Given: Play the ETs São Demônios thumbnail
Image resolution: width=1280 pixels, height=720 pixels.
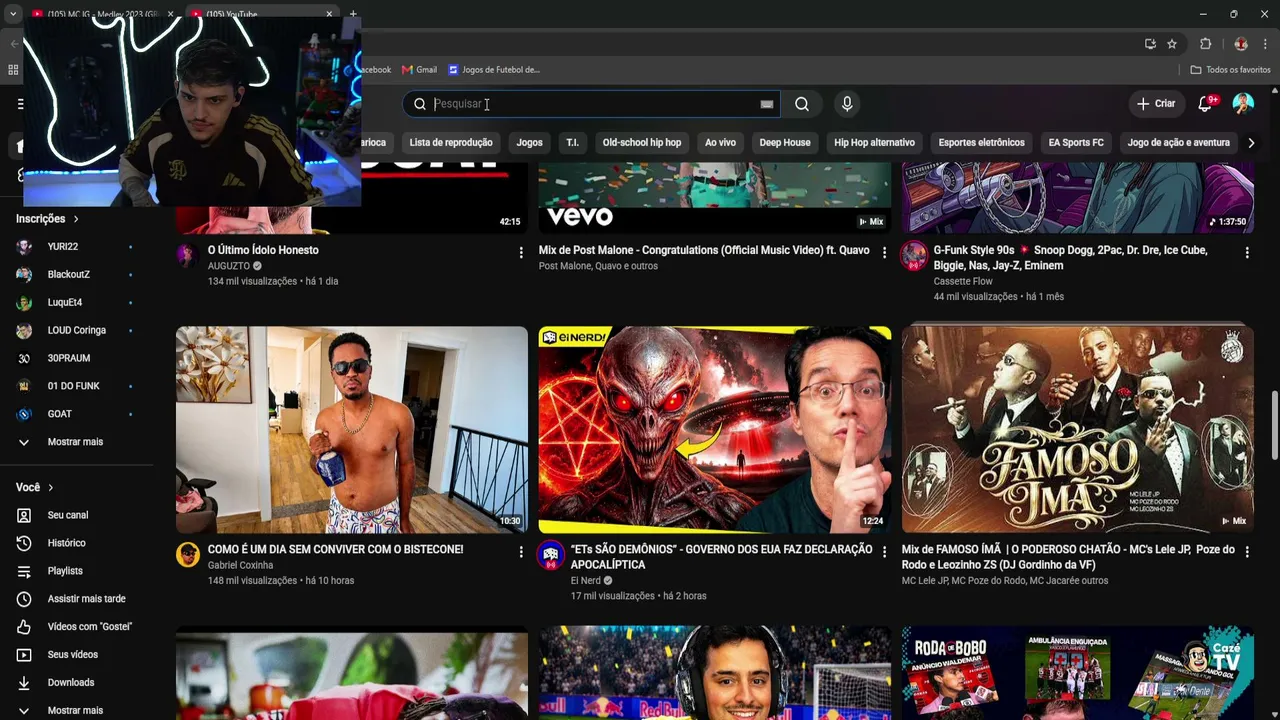Looking at the screenshot, I should (715, 430).
